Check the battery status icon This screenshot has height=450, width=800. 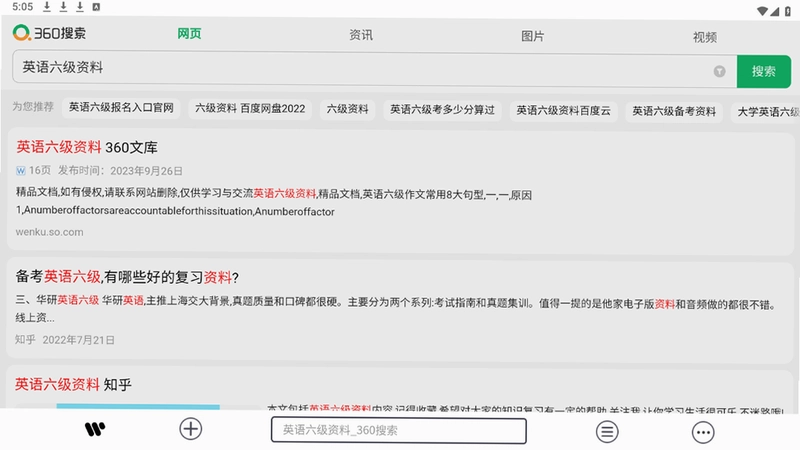787,11
